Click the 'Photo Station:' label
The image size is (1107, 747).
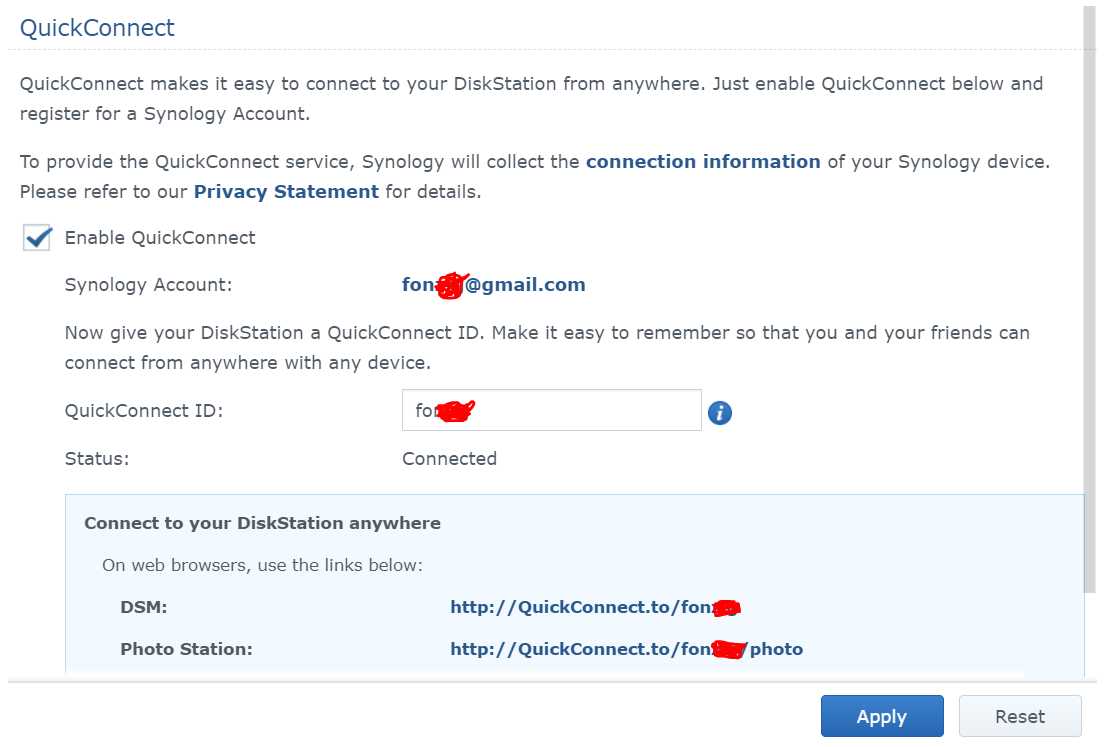[186, 649]
